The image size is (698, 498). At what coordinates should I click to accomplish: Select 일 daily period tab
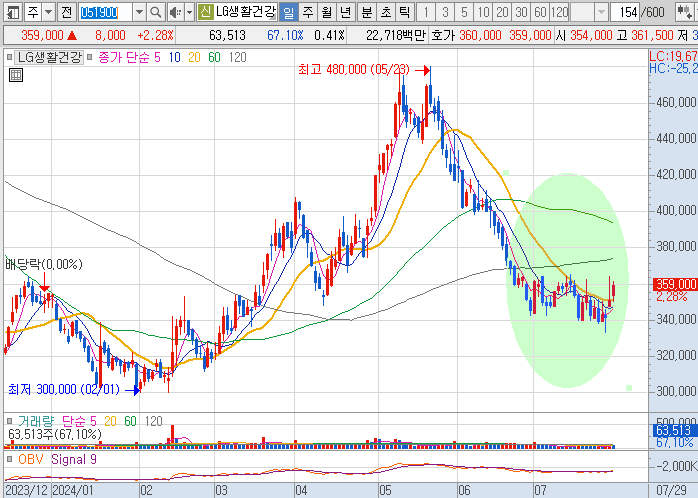pyautogui.click(x=288, y=12)
